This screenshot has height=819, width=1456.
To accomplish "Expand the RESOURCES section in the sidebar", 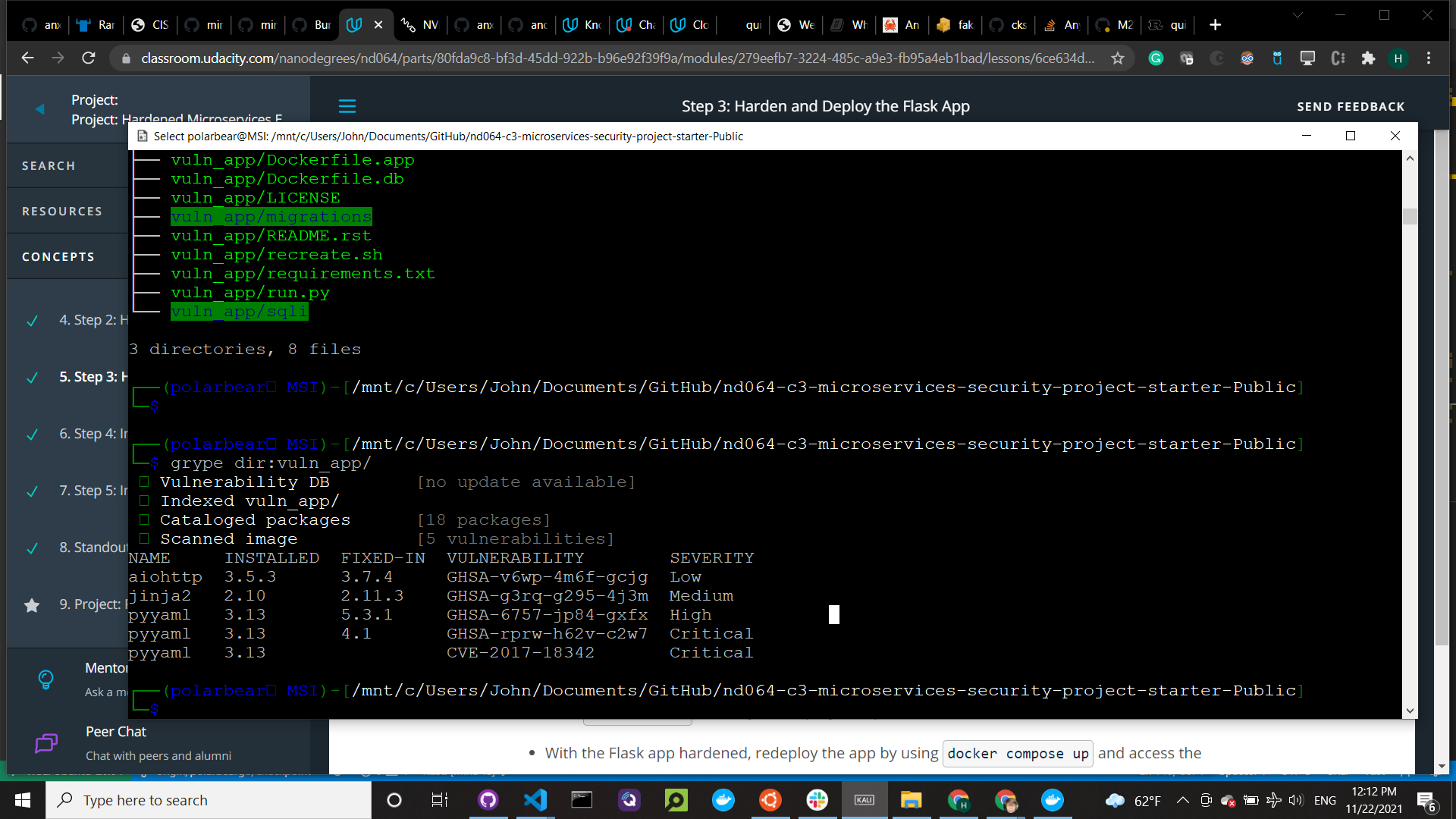I will pyautogui.click(x=62, y=212).
